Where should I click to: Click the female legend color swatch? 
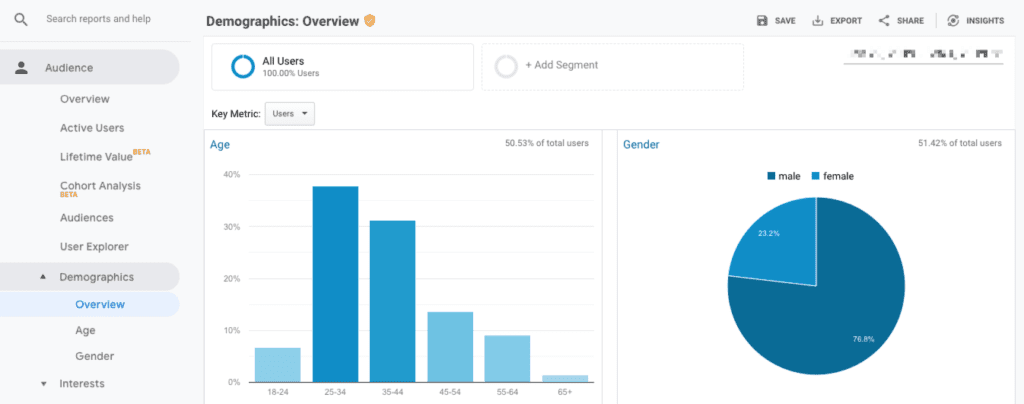click(x=815, y=176)
